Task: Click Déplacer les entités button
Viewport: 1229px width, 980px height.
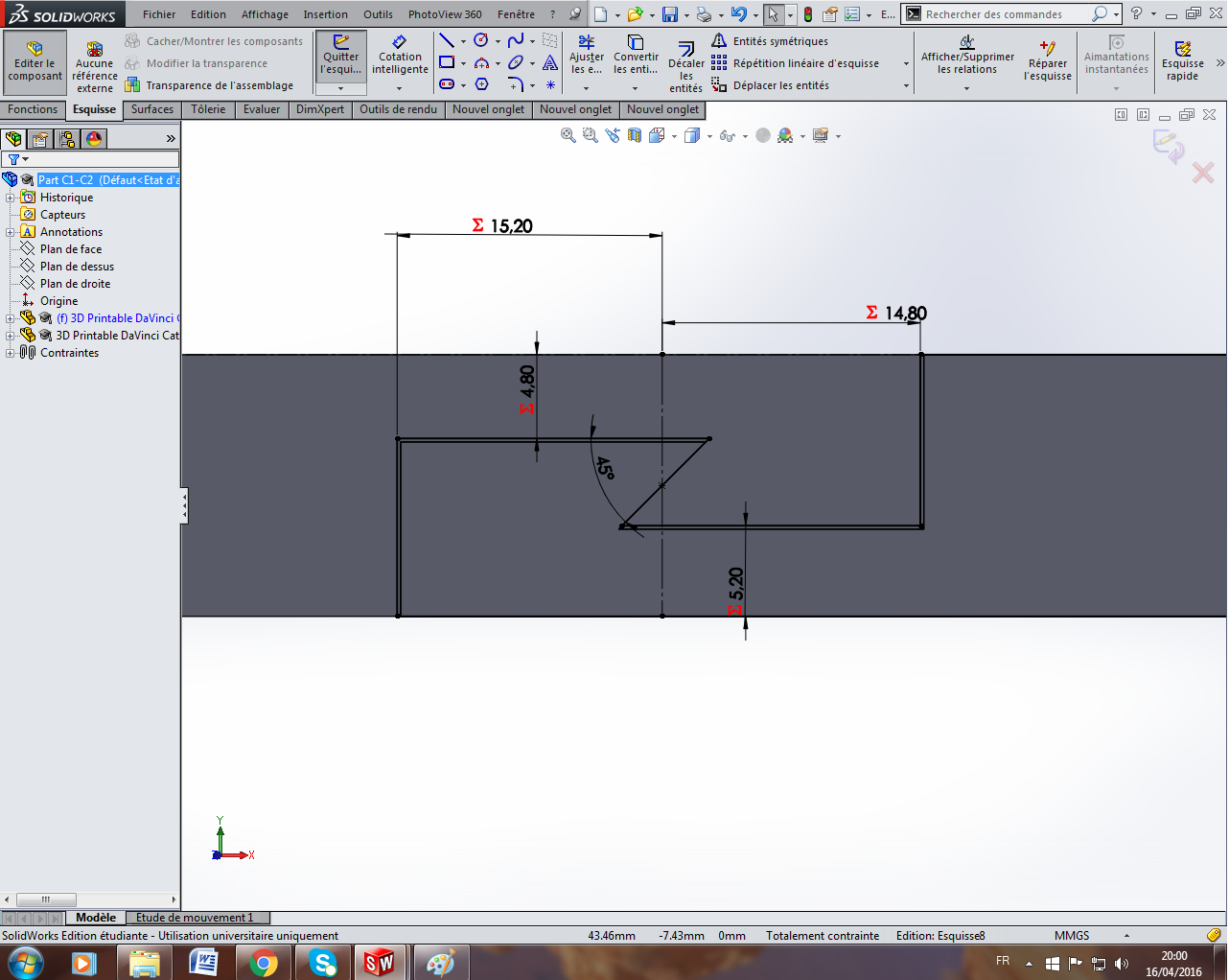Action: (770, 85)
